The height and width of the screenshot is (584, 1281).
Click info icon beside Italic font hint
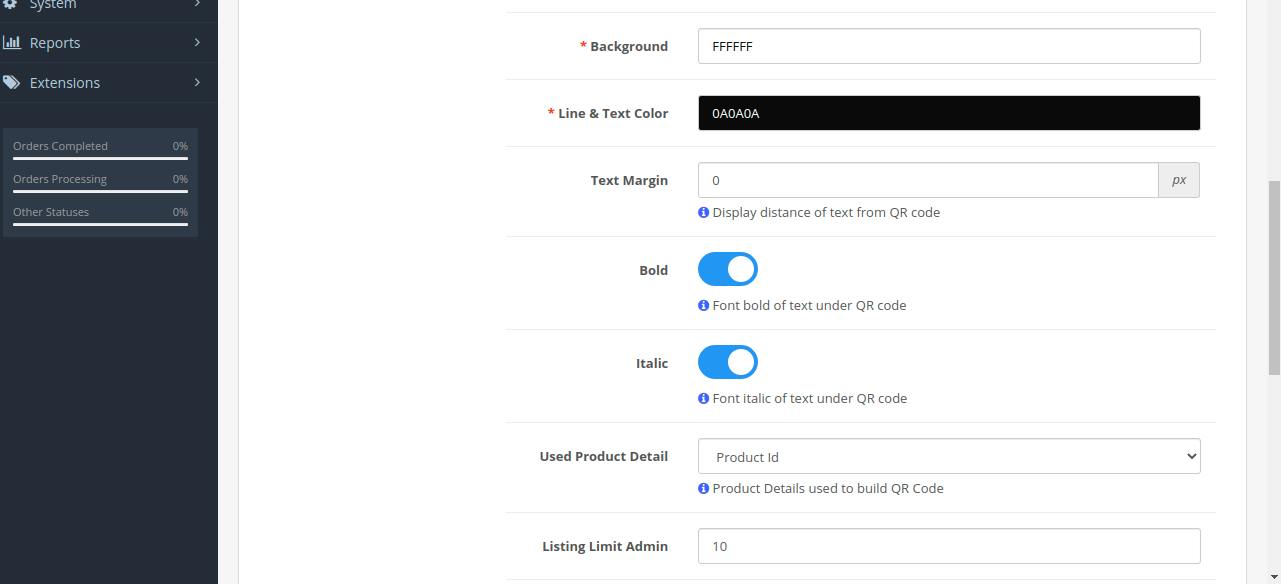703,398
